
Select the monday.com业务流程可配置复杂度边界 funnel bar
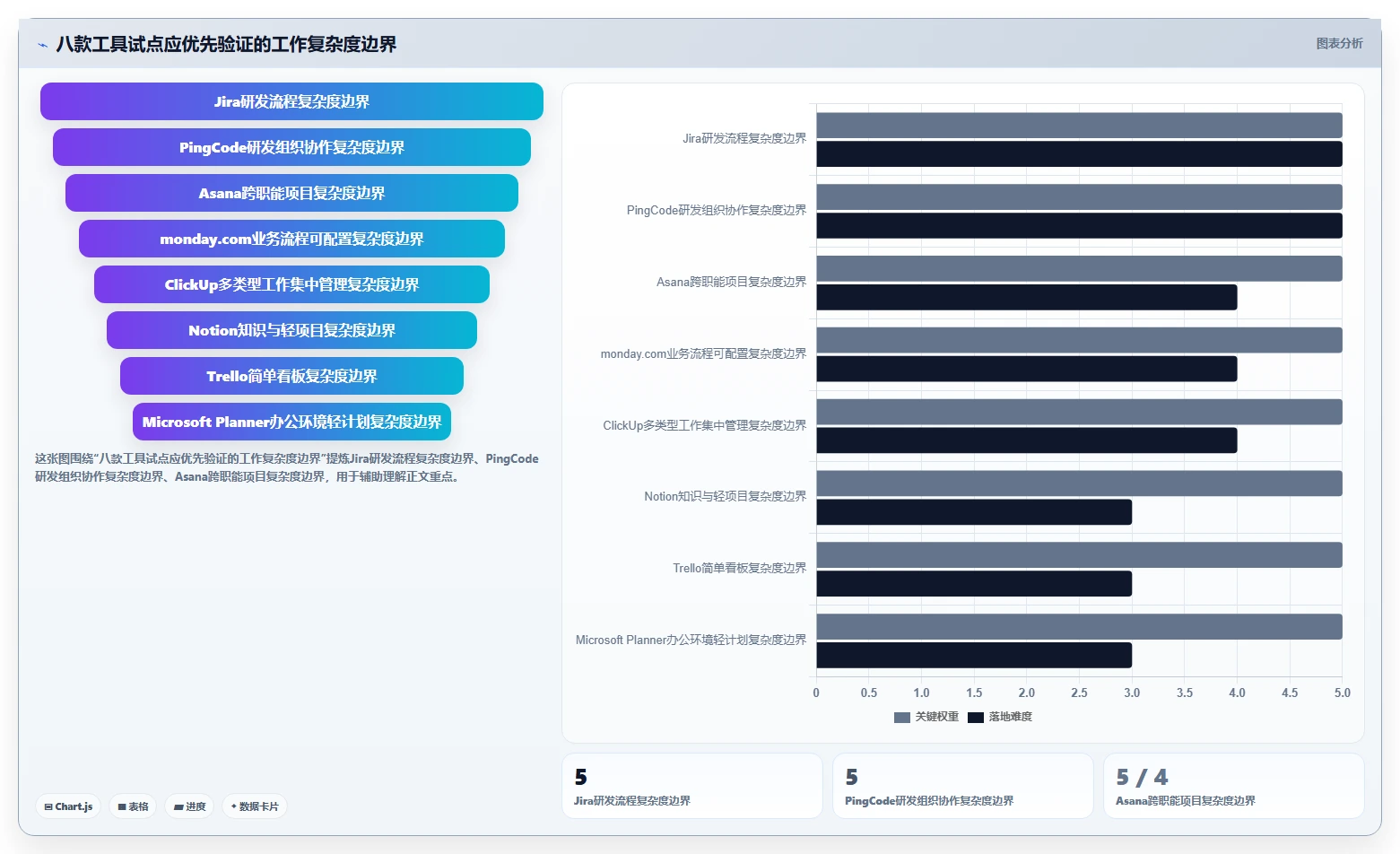291,239
